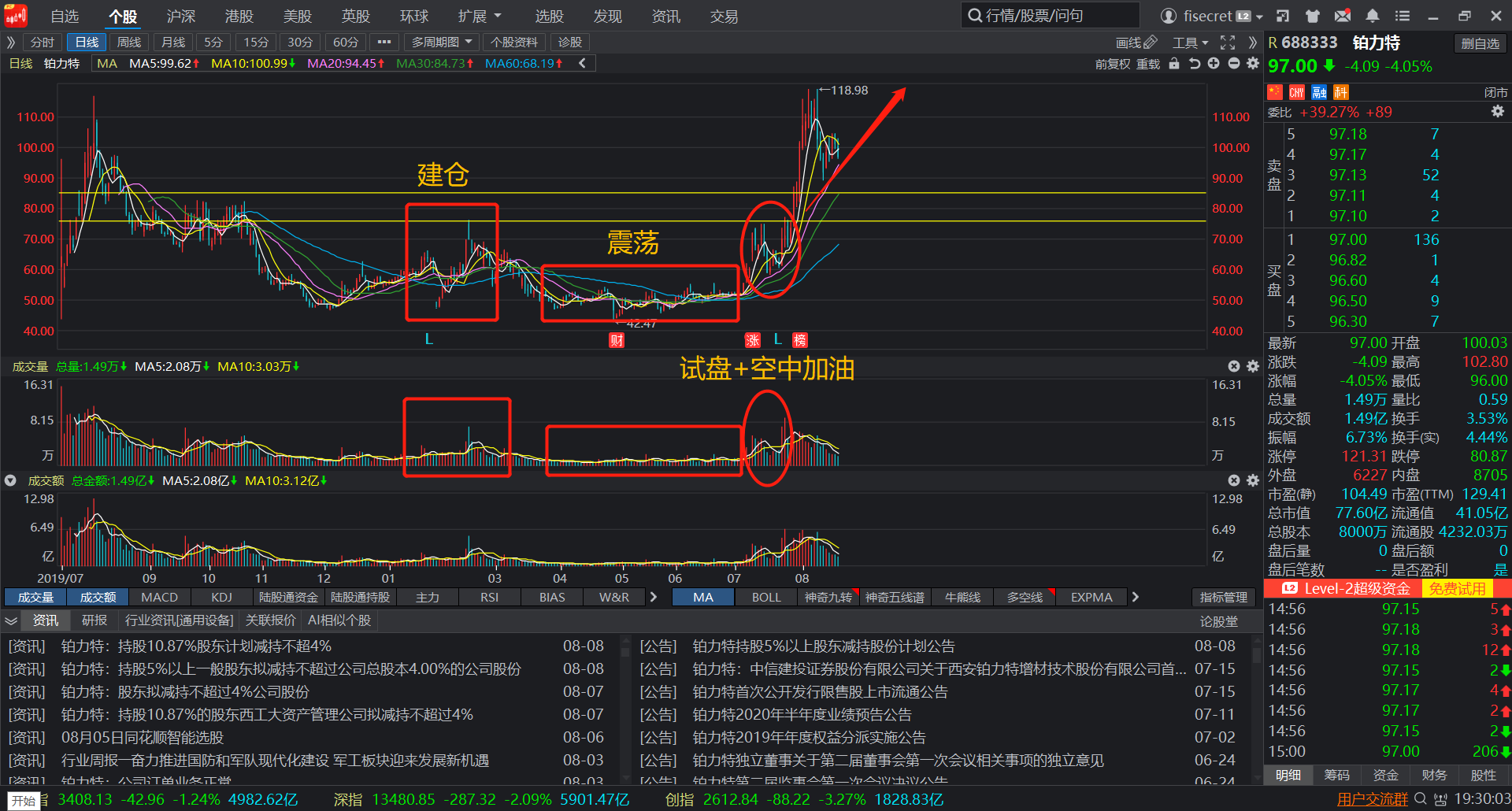Zoom in the K-line chart with plus icon
This screenshot has width=1512, height=811.
click(x=1214, y=64)
